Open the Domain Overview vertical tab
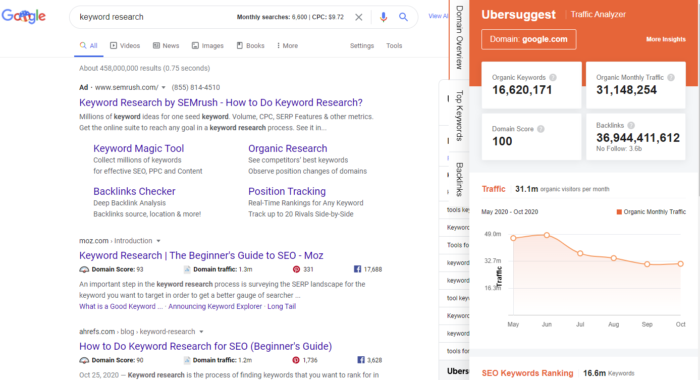Viewport: 700px width, 380px height. tap(459, 38)
